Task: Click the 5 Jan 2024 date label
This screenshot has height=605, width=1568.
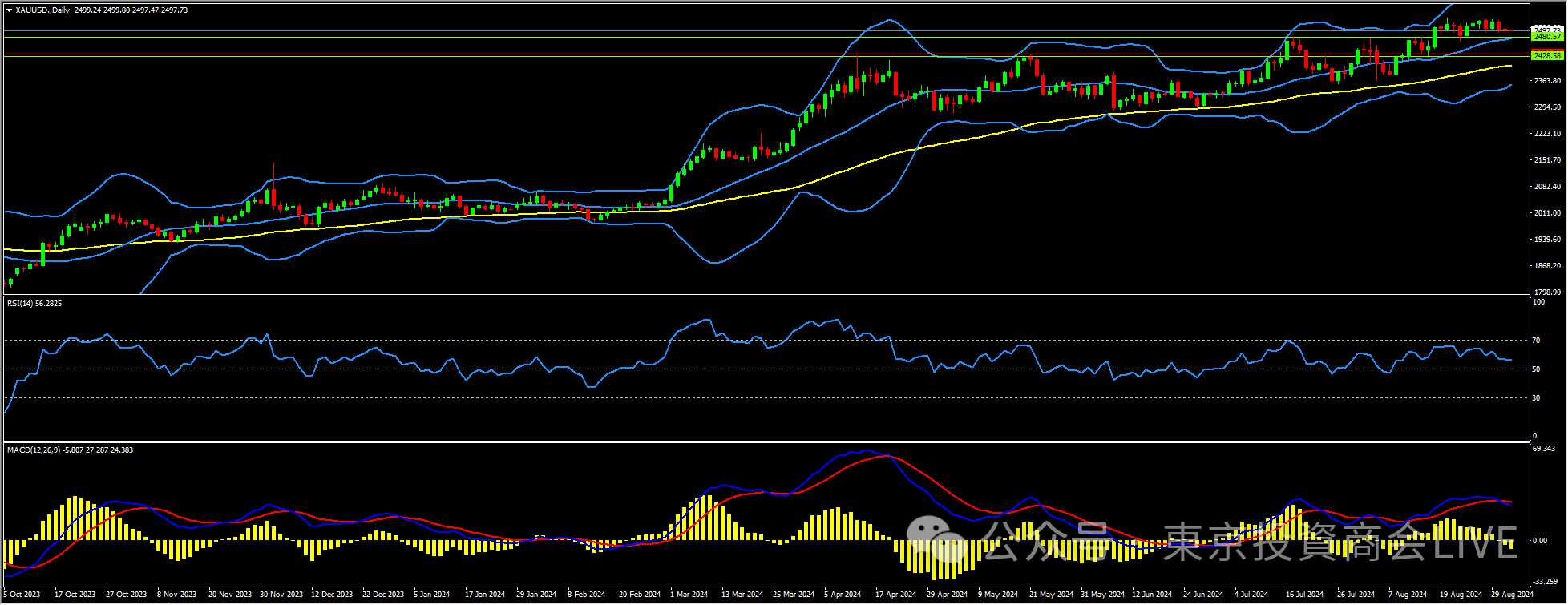Action: tap(432, 595)
